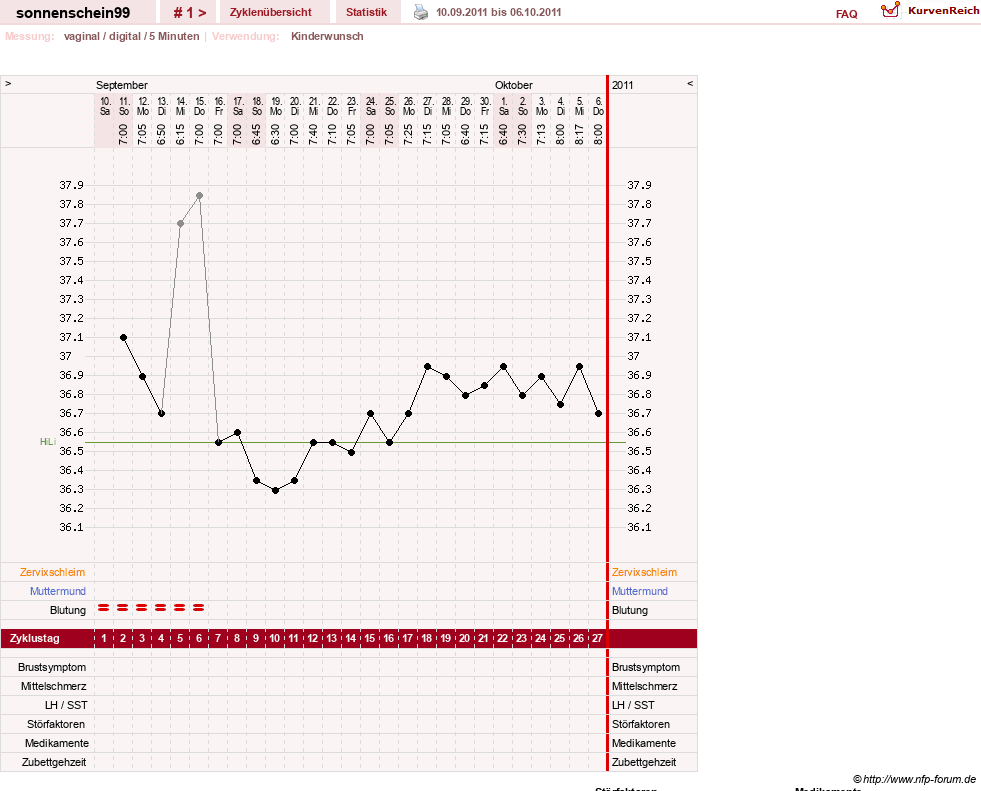981x791 pixels.
Task: Click the bleeding marker on cycle day 1
Action: (x=104, y=608)
